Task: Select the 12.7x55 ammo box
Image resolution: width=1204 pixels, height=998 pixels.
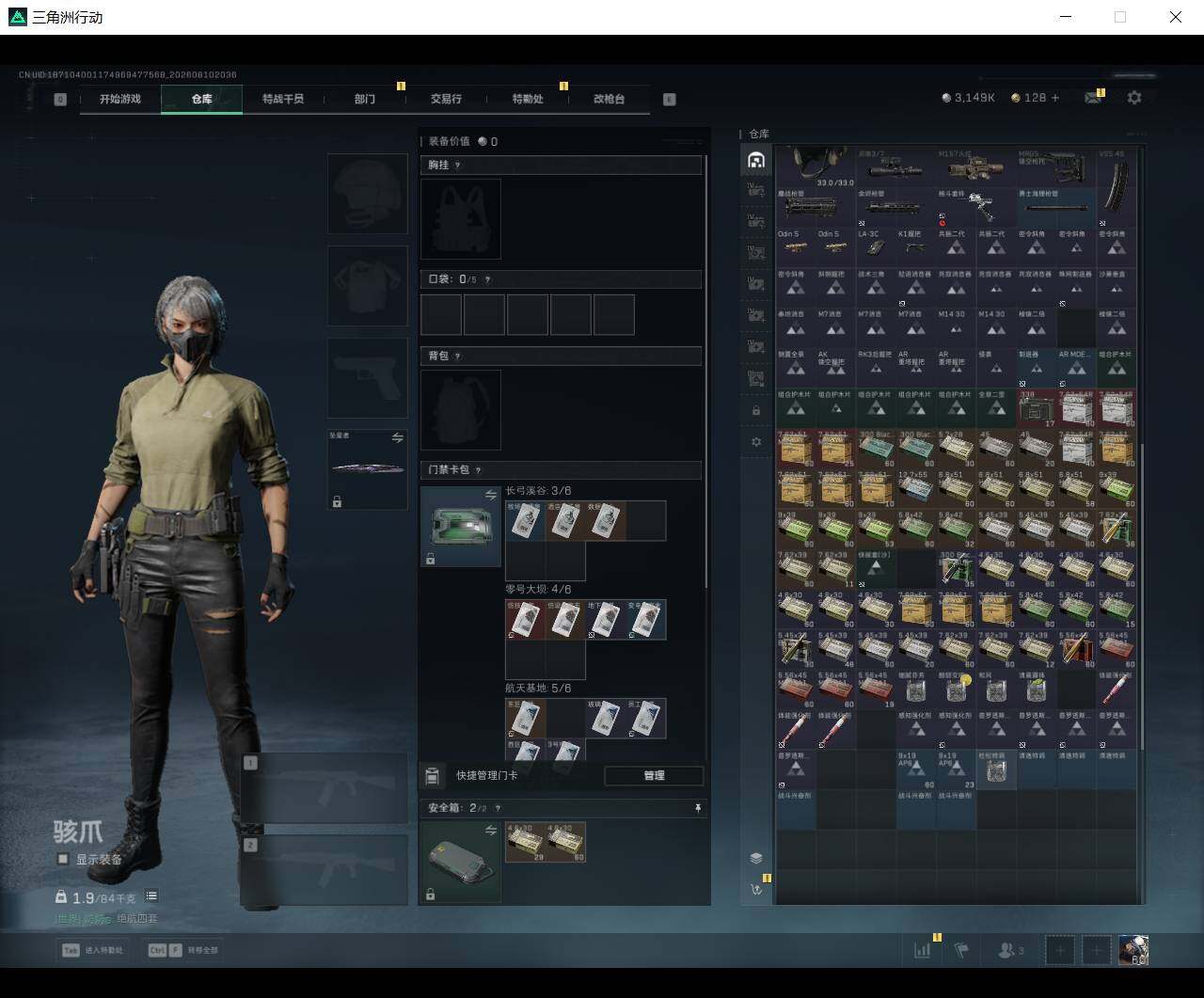Action: pos(916,489)
